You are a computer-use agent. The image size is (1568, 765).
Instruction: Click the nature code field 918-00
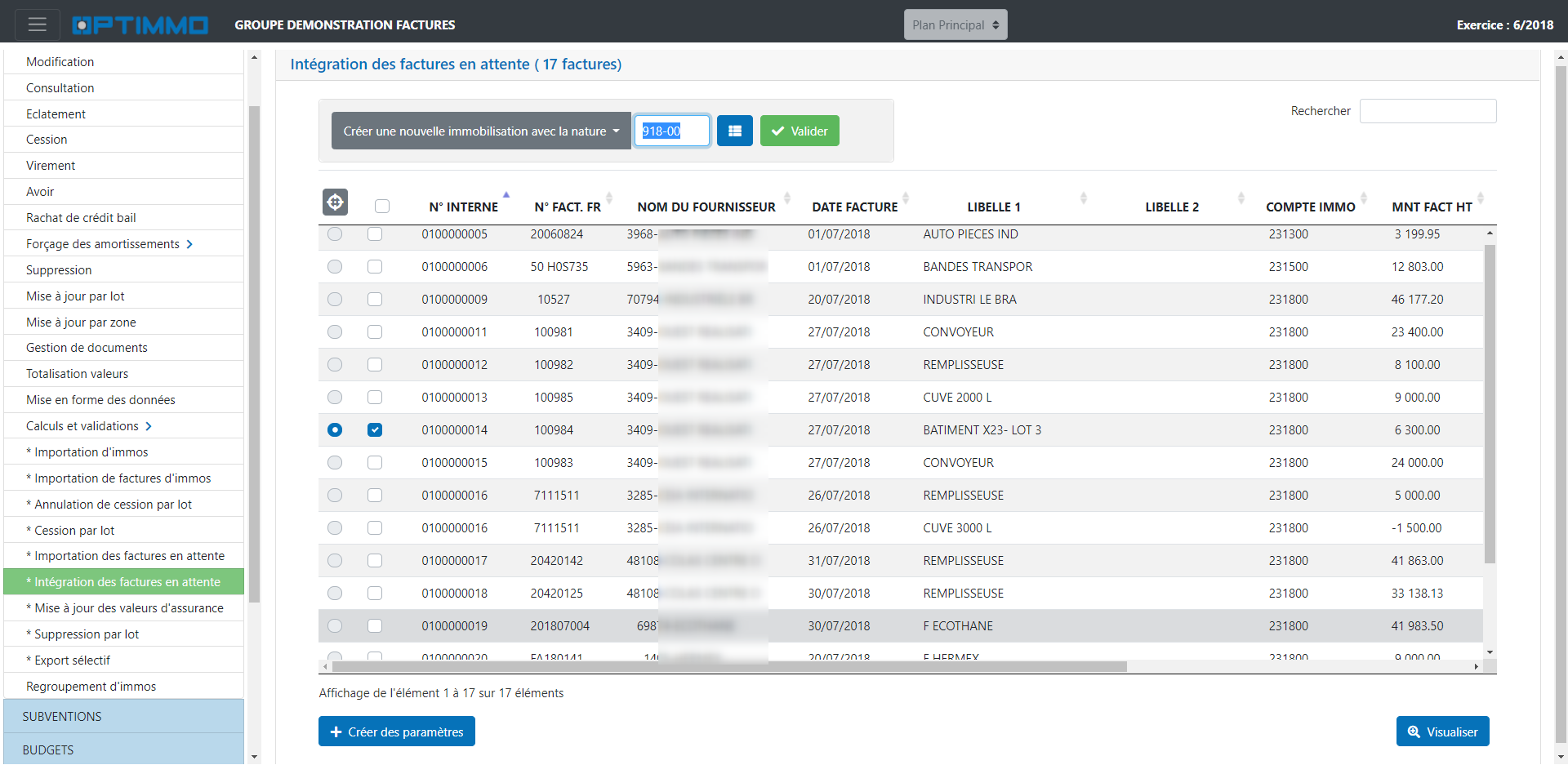tap(672, 131)
